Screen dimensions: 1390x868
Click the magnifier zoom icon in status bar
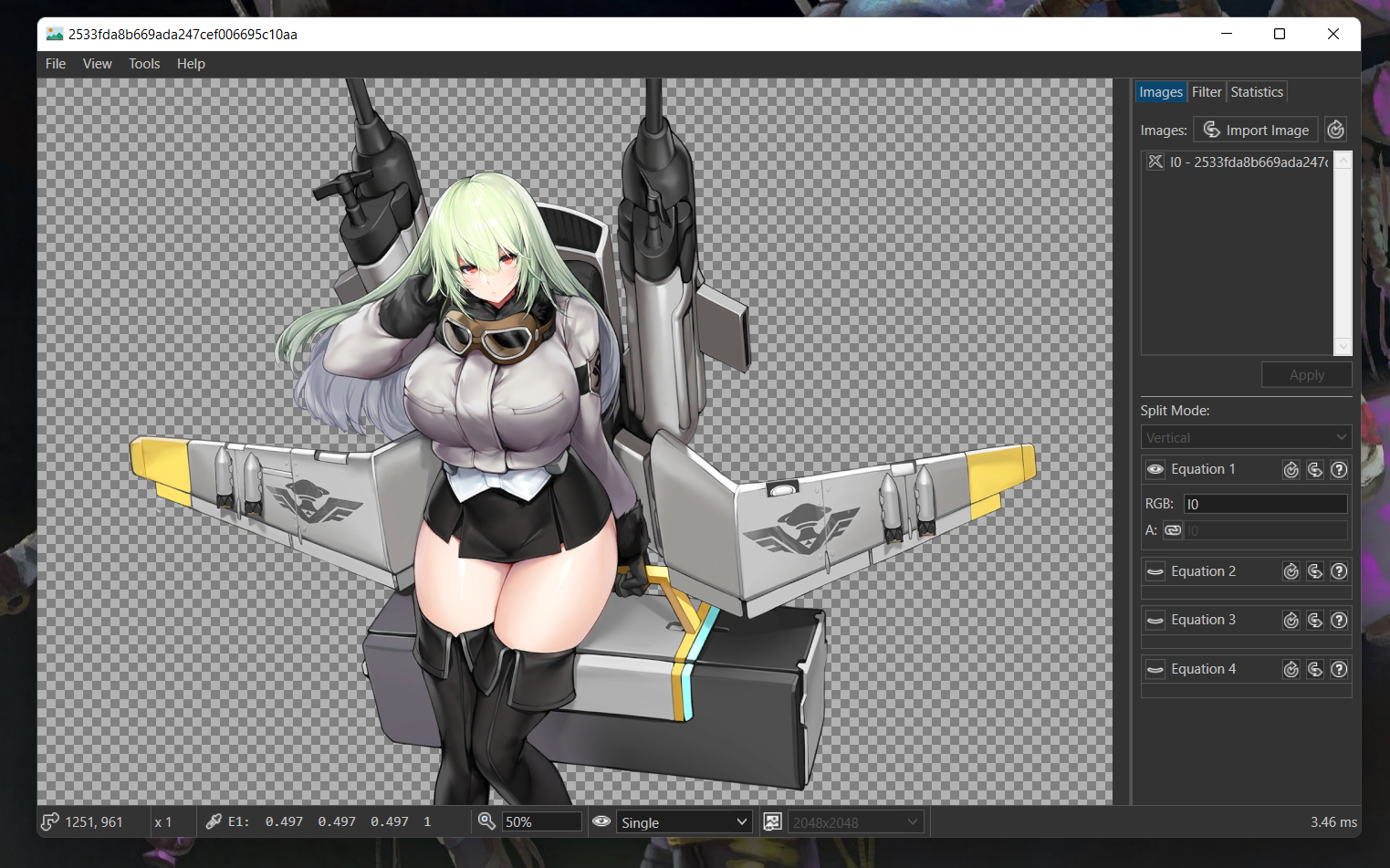[486, 821]
